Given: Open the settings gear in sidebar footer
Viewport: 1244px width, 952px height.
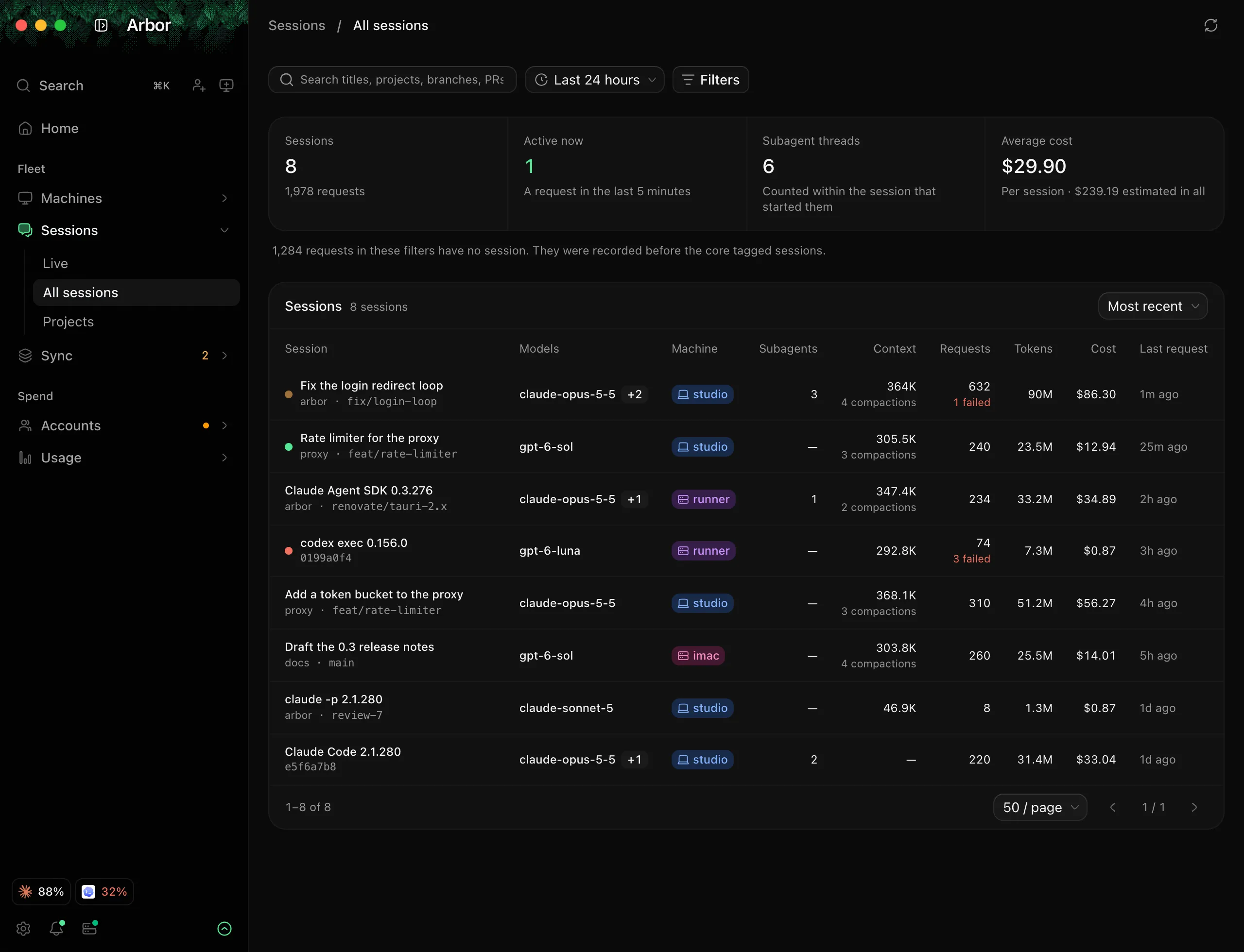Looking at the screenshot, I should (23, 928).
